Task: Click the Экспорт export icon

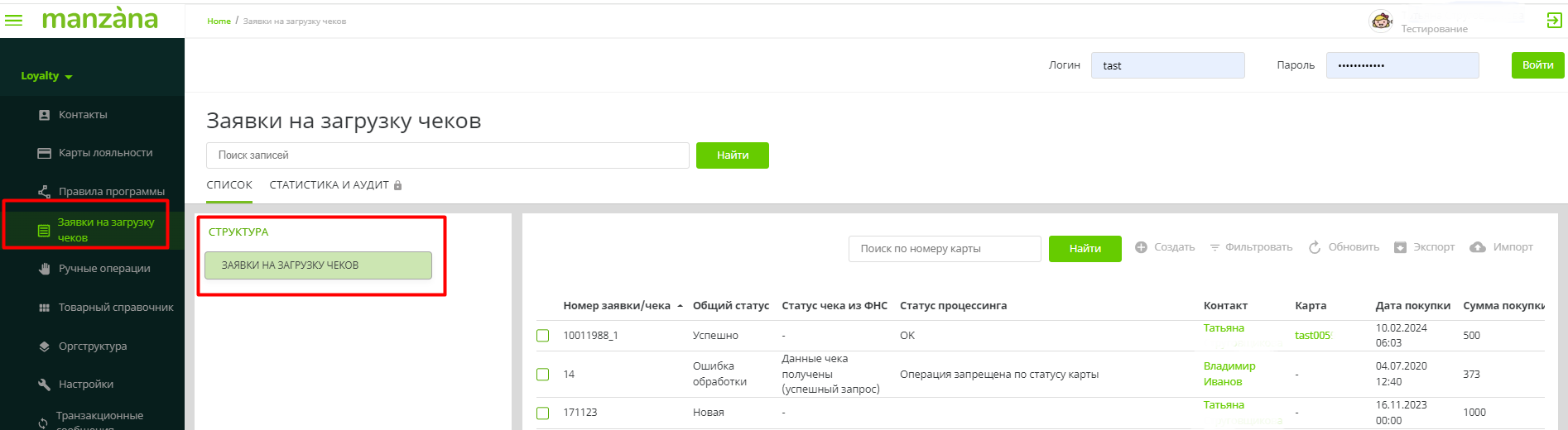Action: 1400,247
